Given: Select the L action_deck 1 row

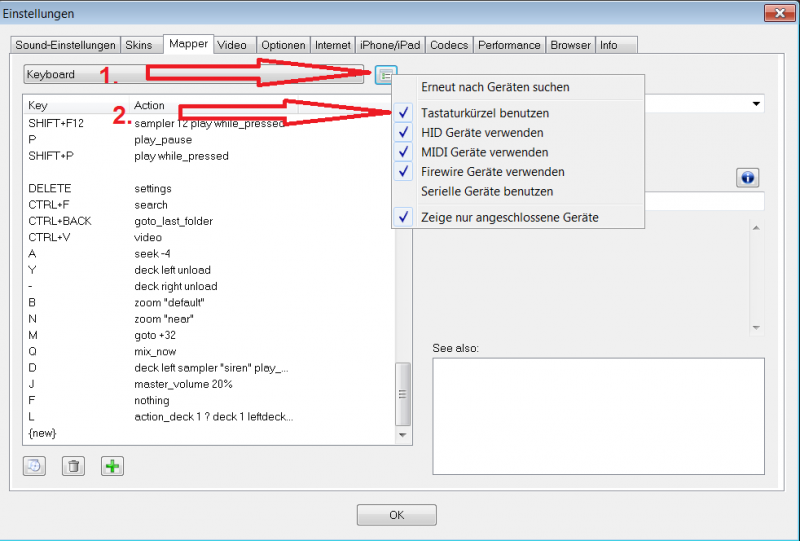Looking at the screenshot, I should [x=209, y=417].
